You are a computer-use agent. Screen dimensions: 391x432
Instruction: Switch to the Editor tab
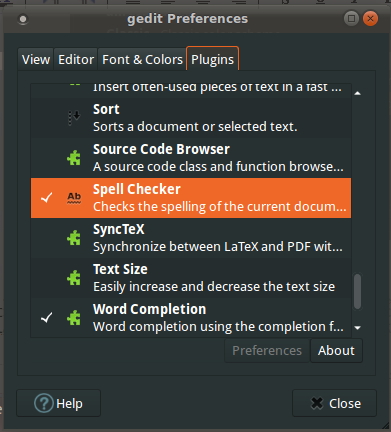(76, 60)
